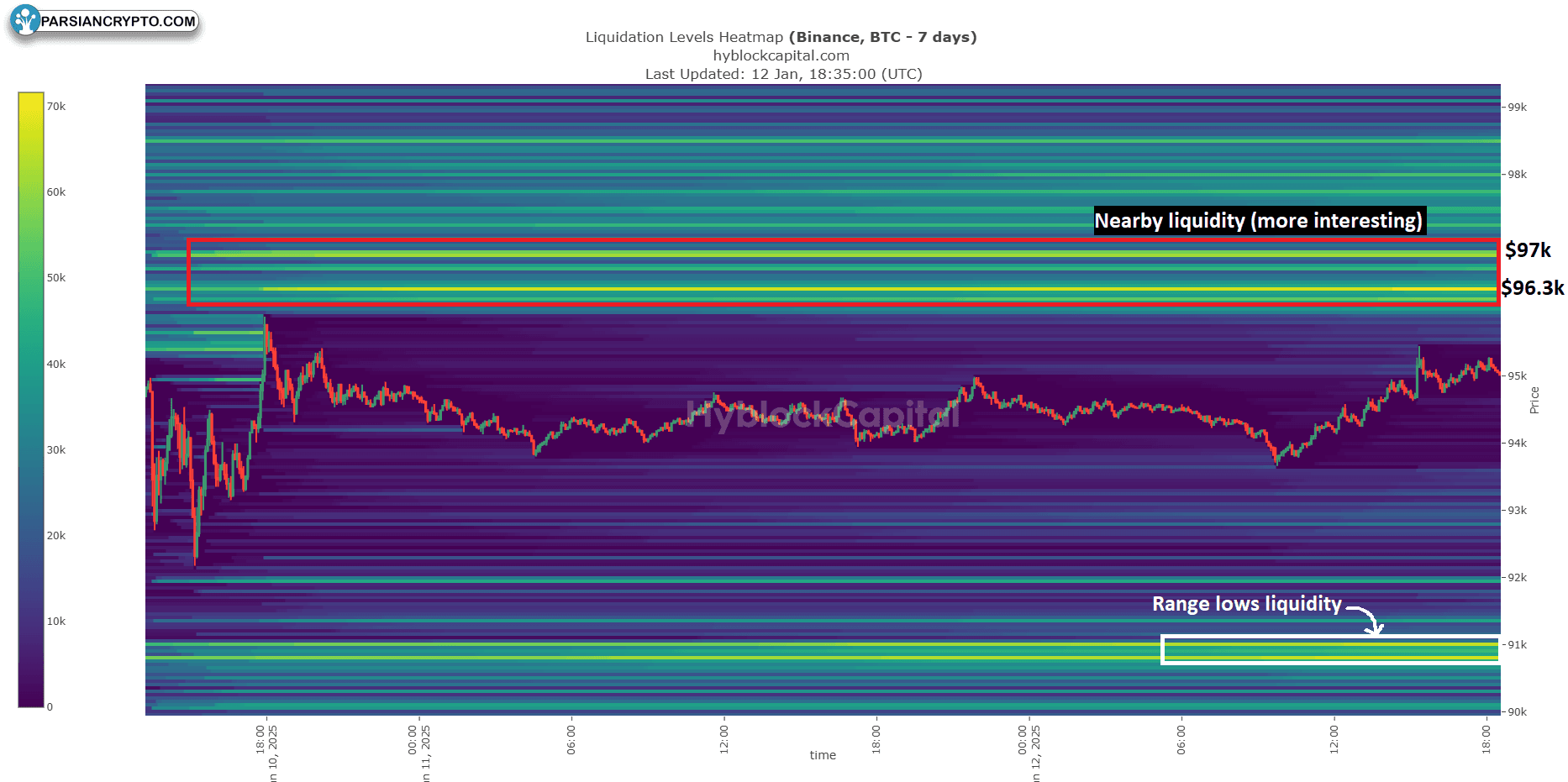Click the 00:00 Jan 12, 2025 time tick
The width and height of the screenshot is (1568, 782).
point(1029,753)
